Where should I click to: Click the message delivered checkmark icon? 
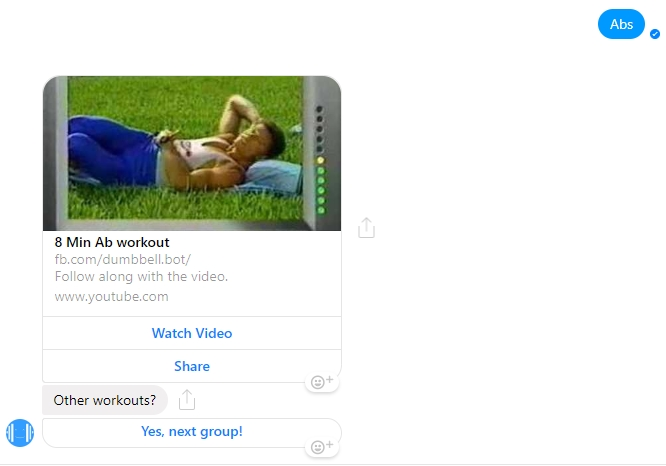[x=655, y=34]
